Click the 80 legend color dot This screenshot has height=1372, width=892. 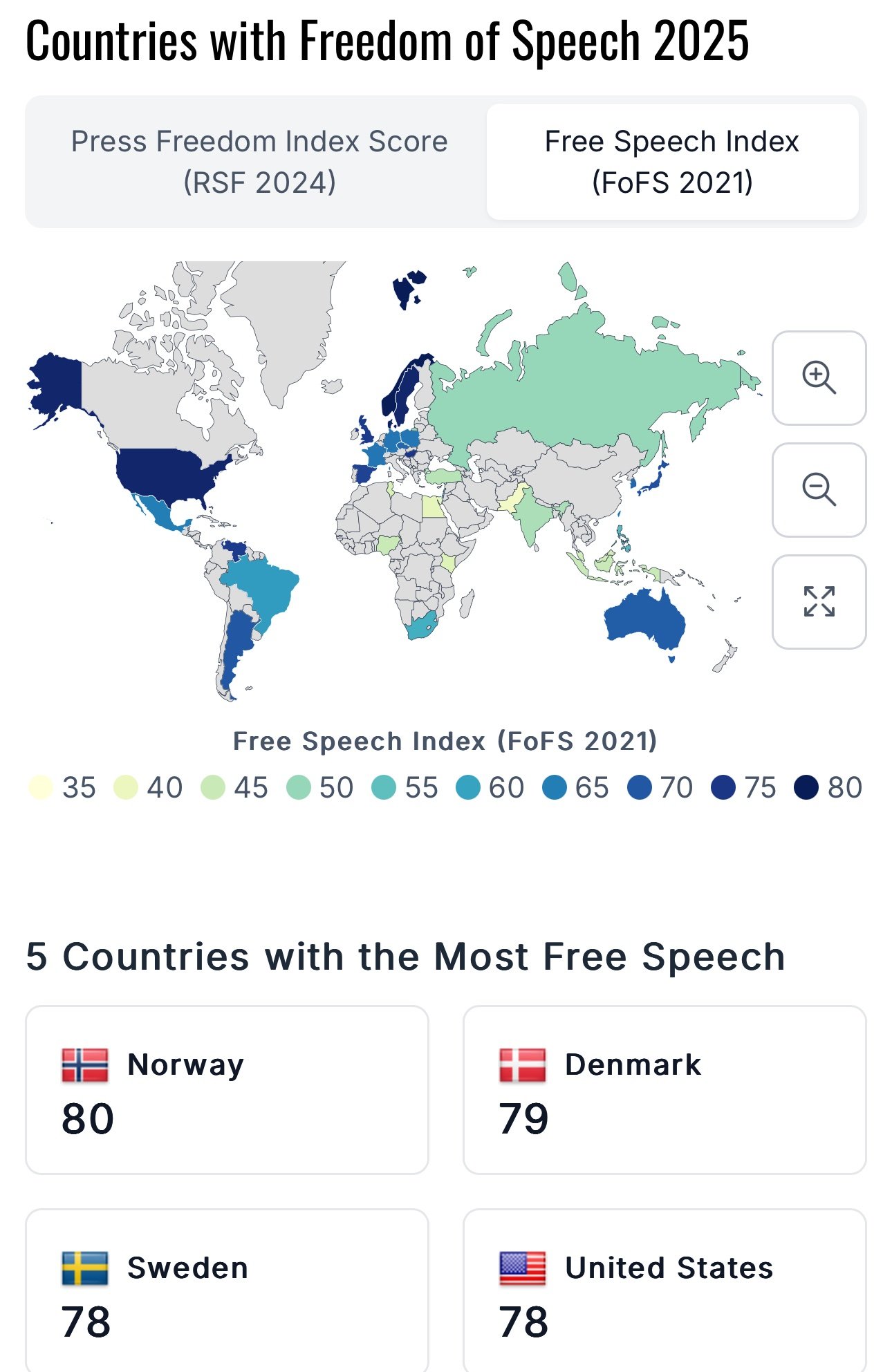806,787
